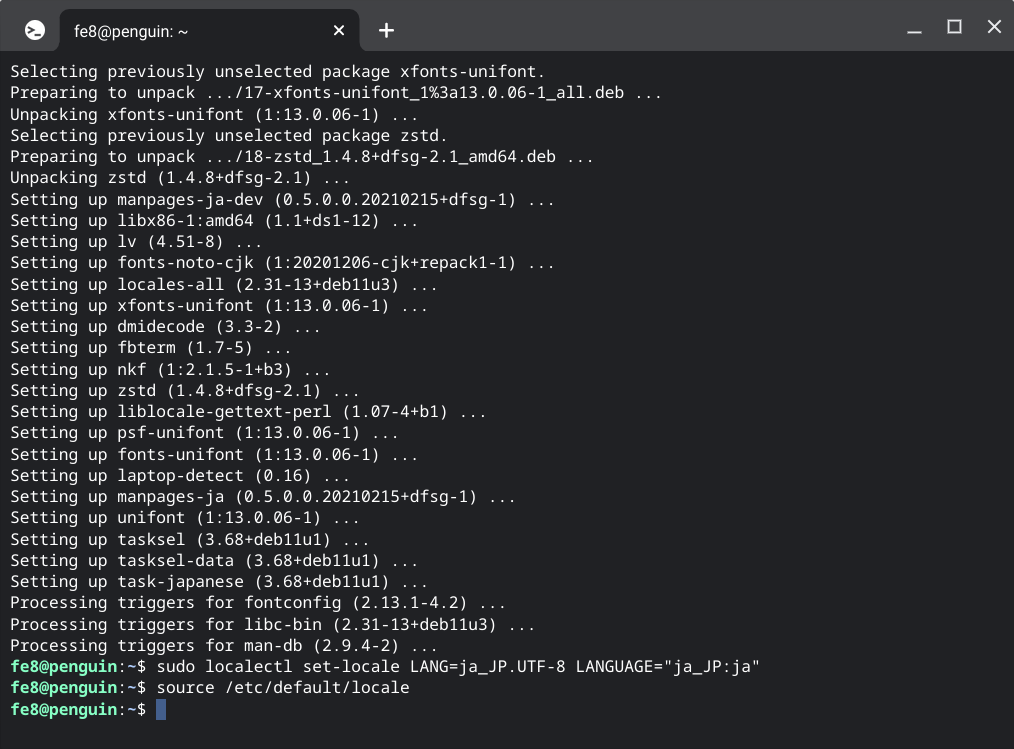The width and height of the screenshot is (1014, 749).
Task: Click the 'Preparing to unpack .../18-zstd' line
Action: coord(302,157)
